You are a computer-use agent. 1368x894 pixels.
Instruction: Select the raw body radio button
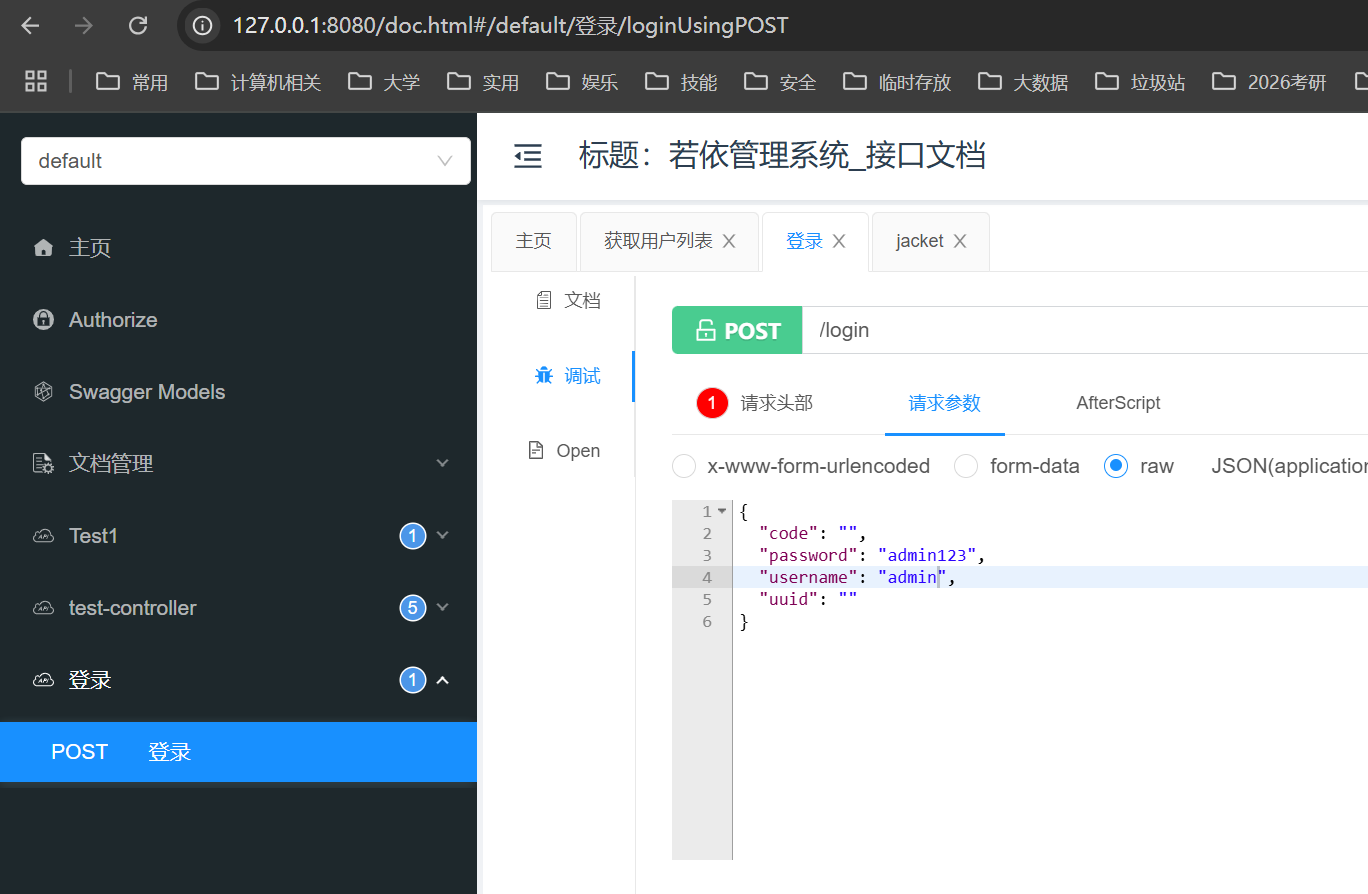click(1116, 466)
